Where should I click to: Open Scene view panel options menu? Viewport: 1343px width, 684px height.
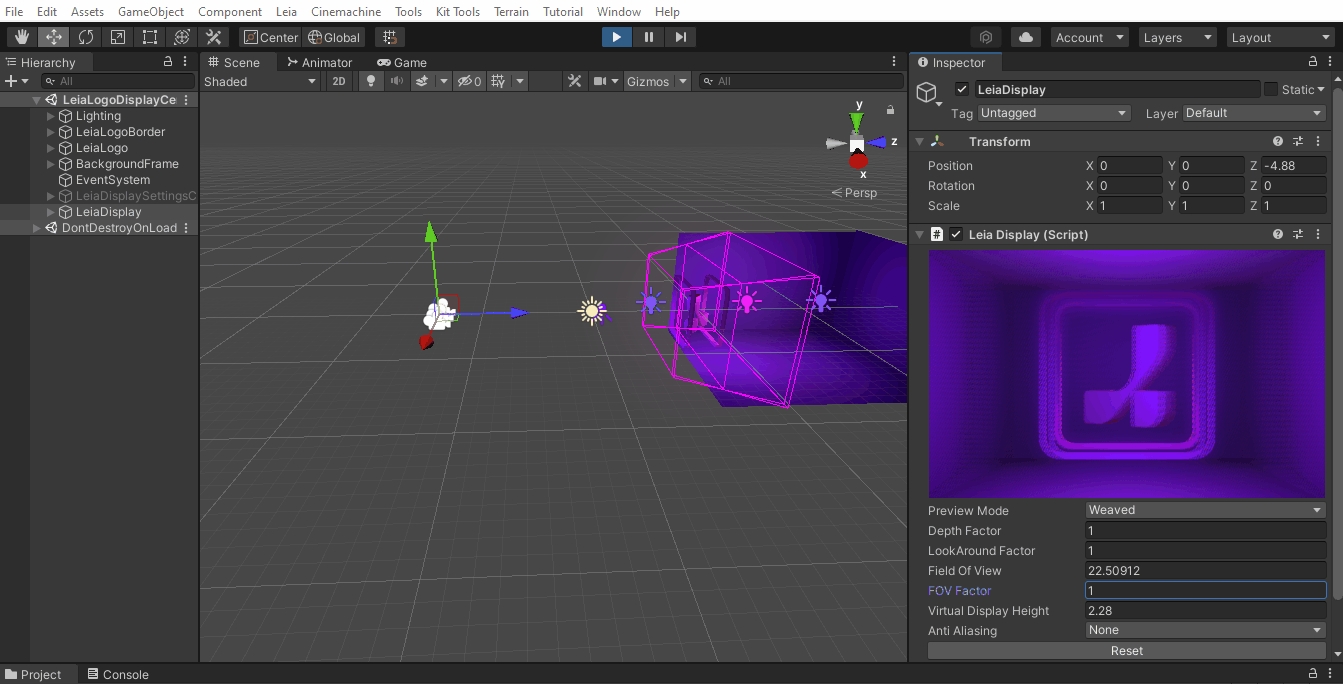pyautogui.click(x=894, y=62)
